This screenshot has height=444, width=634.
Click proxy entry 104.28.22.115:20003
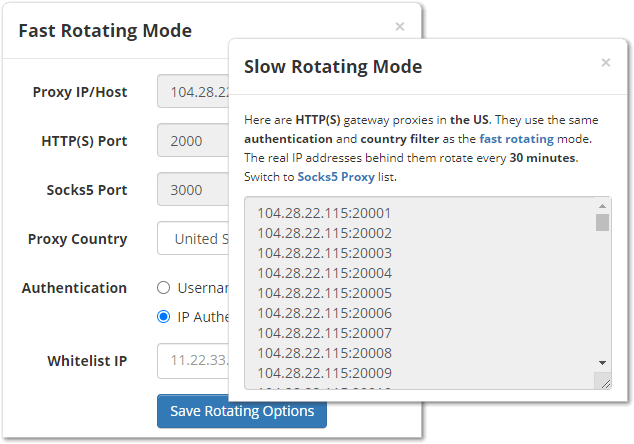[324, 253]
